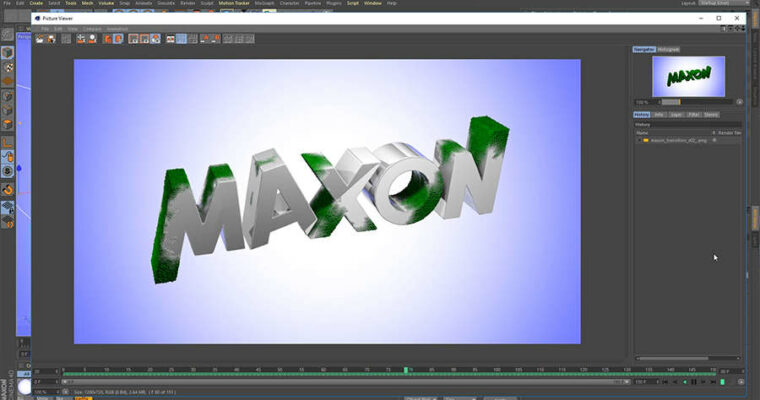Click the go-to-start playback button
Screen dimensions: 760x400
[665, 382]
